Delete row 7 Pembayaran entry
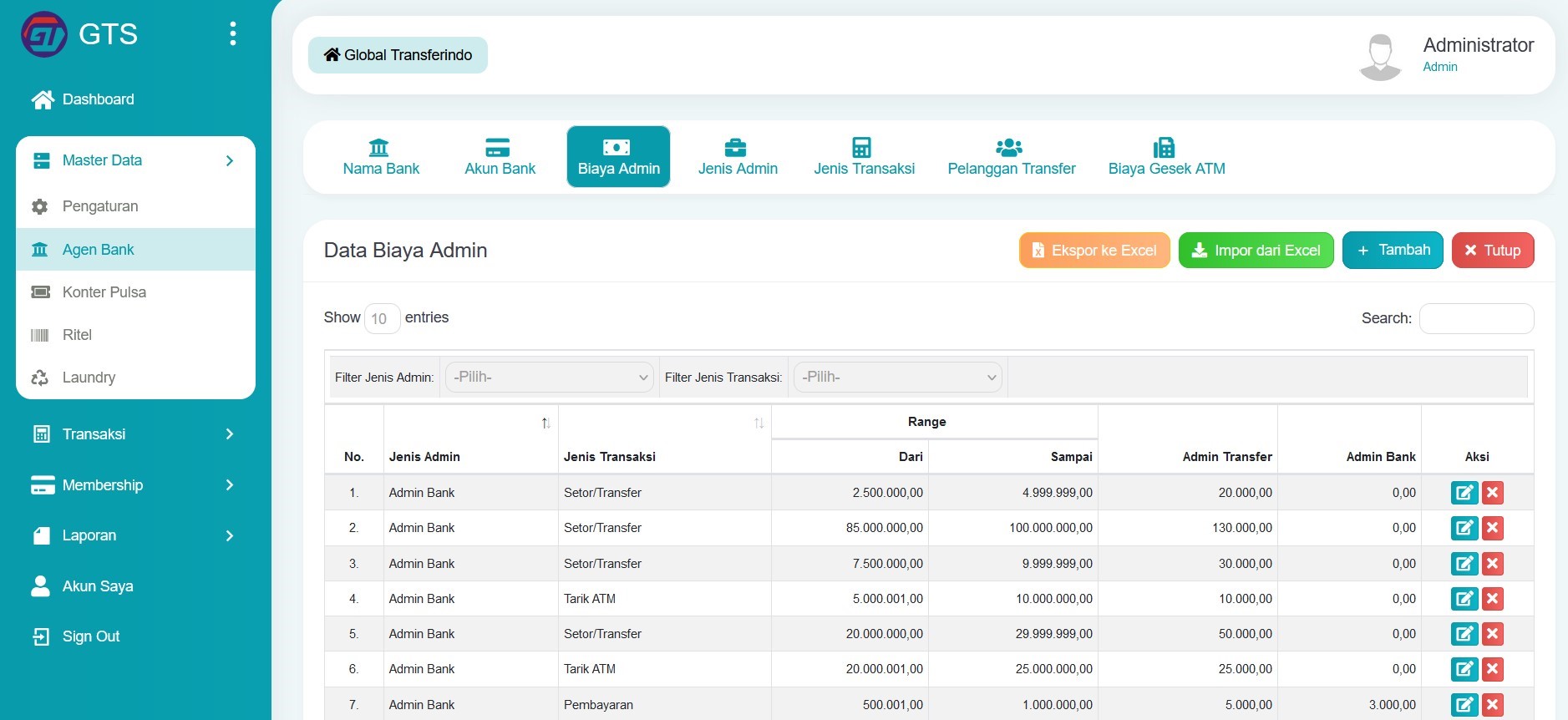 [1493, 705]
